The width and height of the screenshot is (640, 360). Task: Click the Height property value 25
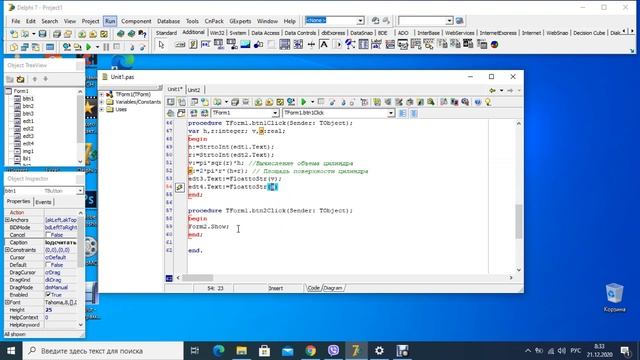click(x=60, y=310)
